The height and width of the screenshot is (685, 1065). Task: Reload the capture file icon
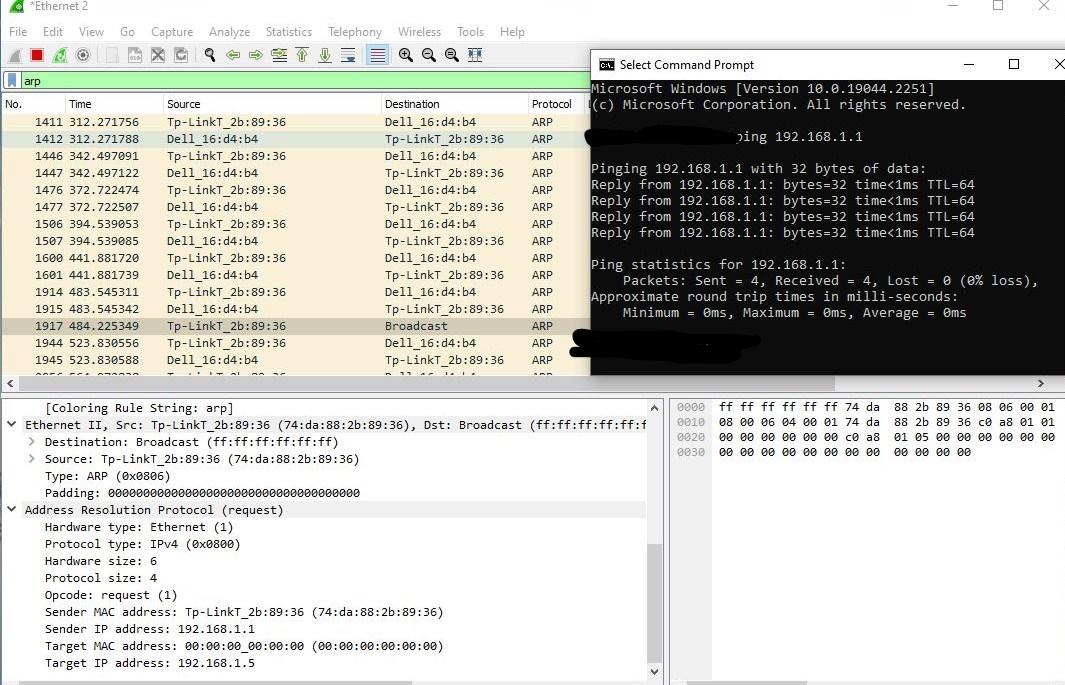(181, 56)
